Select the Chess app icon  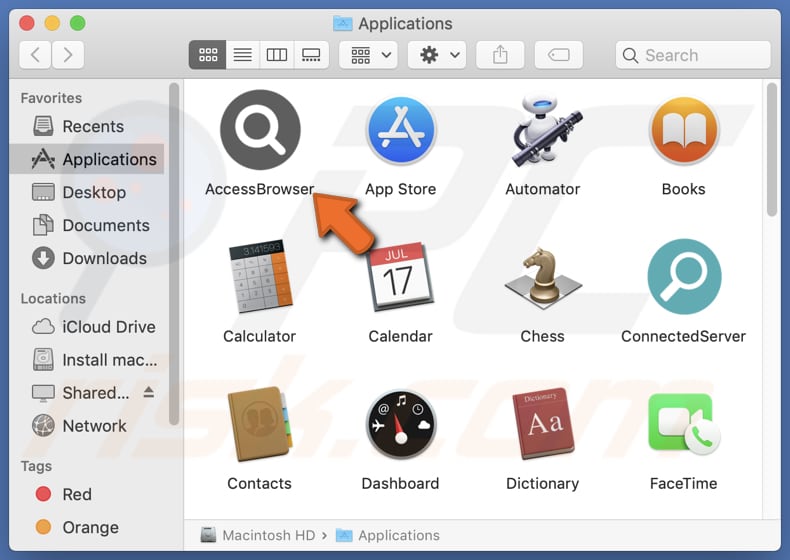[543, 278]
